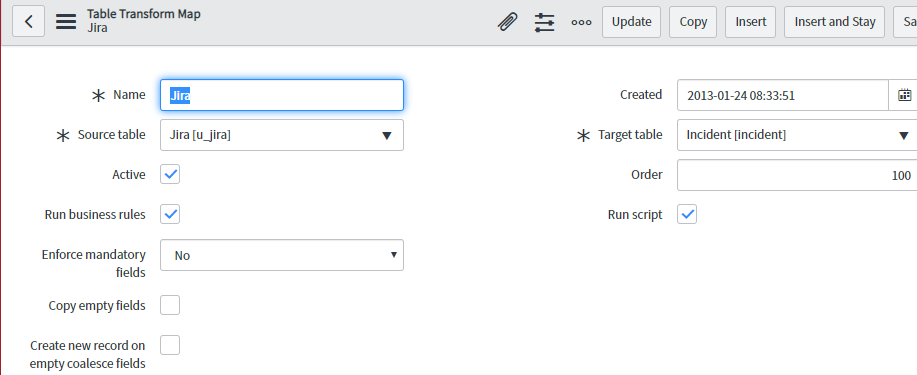
Task: Click the Created date field
Action: tap(783, 95)
